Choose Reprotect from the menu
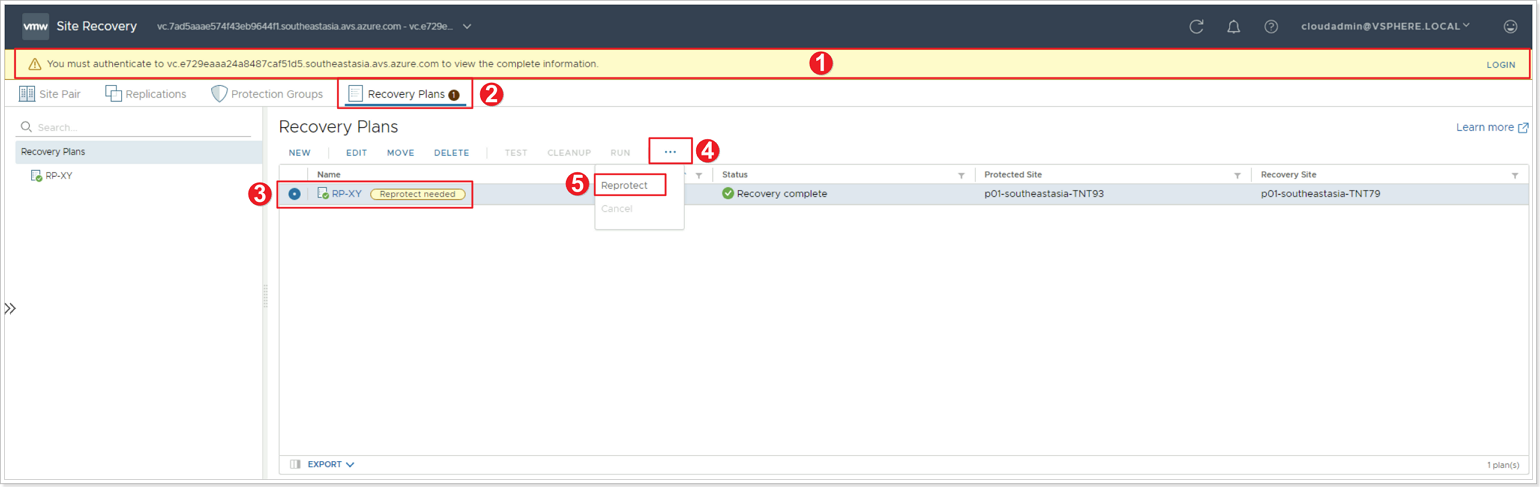 [x=625, y=185]
